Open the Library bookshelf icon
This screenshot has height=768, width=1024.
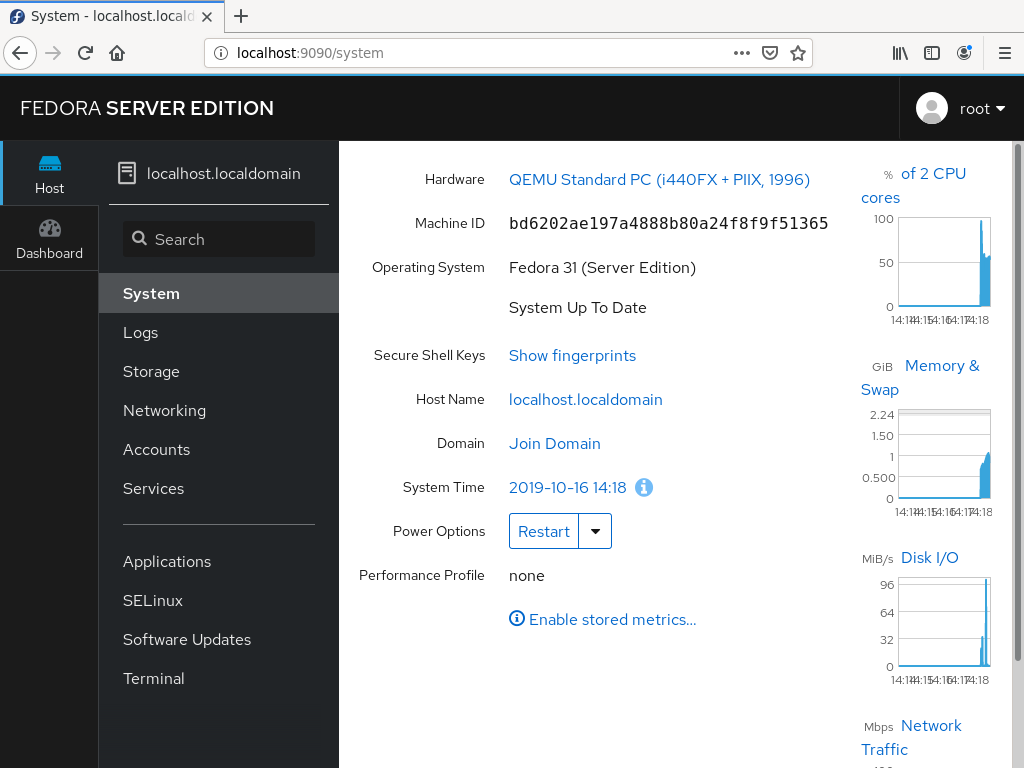tap(900, 53)
